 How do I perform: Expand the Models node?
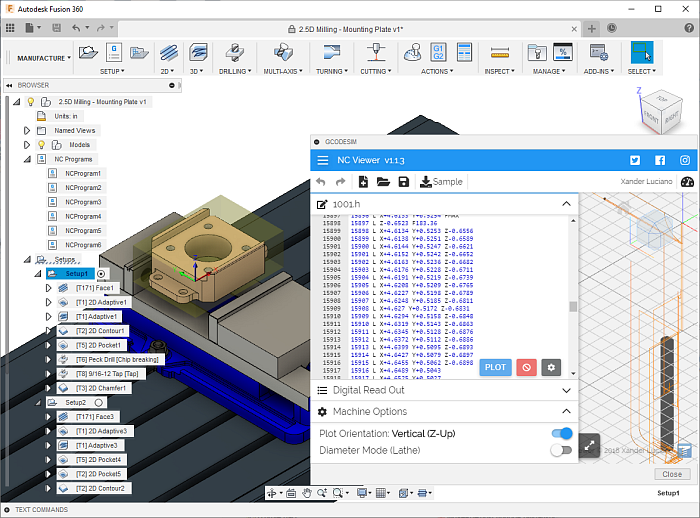pyautogui.click(x=26, y=145)
